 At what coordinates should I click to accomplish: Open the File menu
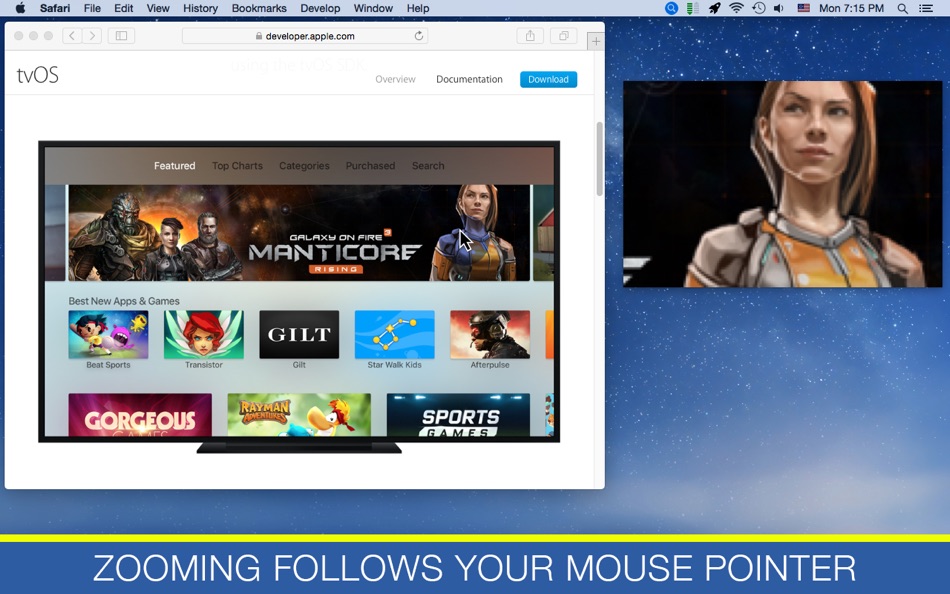(92, 8)
